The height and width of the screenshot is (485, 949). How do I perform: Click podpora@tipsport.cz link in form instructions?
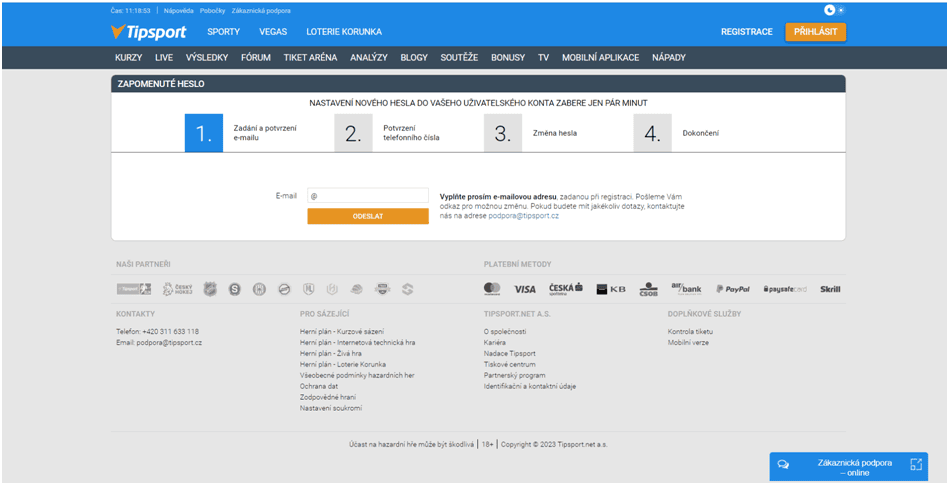(x=524, y=216)
